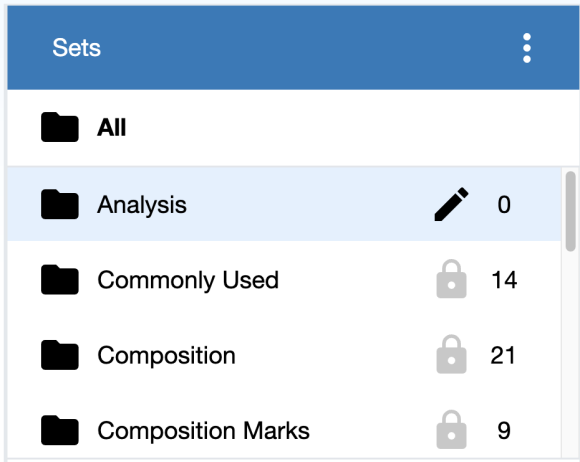Image resolution: width=580 pixels, height=462 pixels.
Task: Click the Composition folder icon
Action: [x=60, y=355]
